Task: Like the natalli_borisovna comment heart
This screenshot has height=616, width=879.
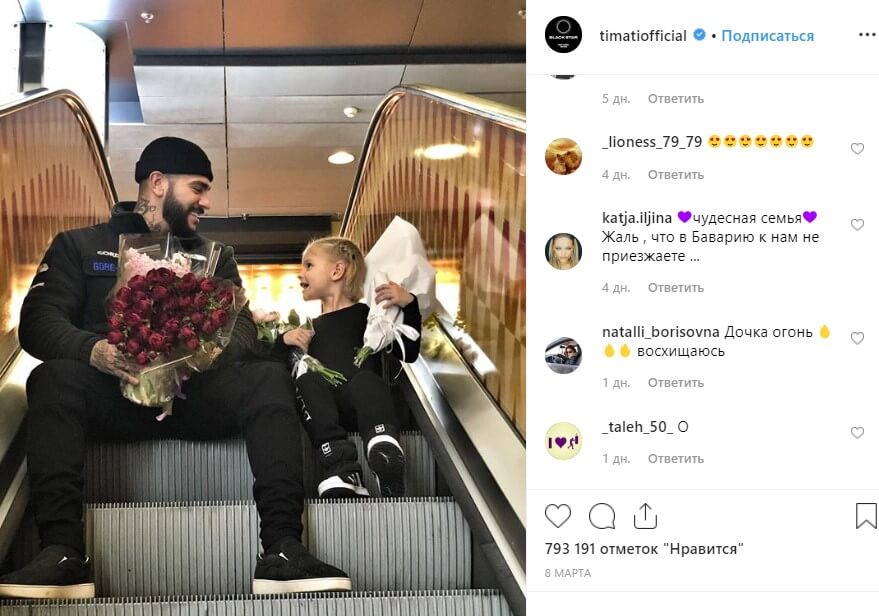Action: 857,339
